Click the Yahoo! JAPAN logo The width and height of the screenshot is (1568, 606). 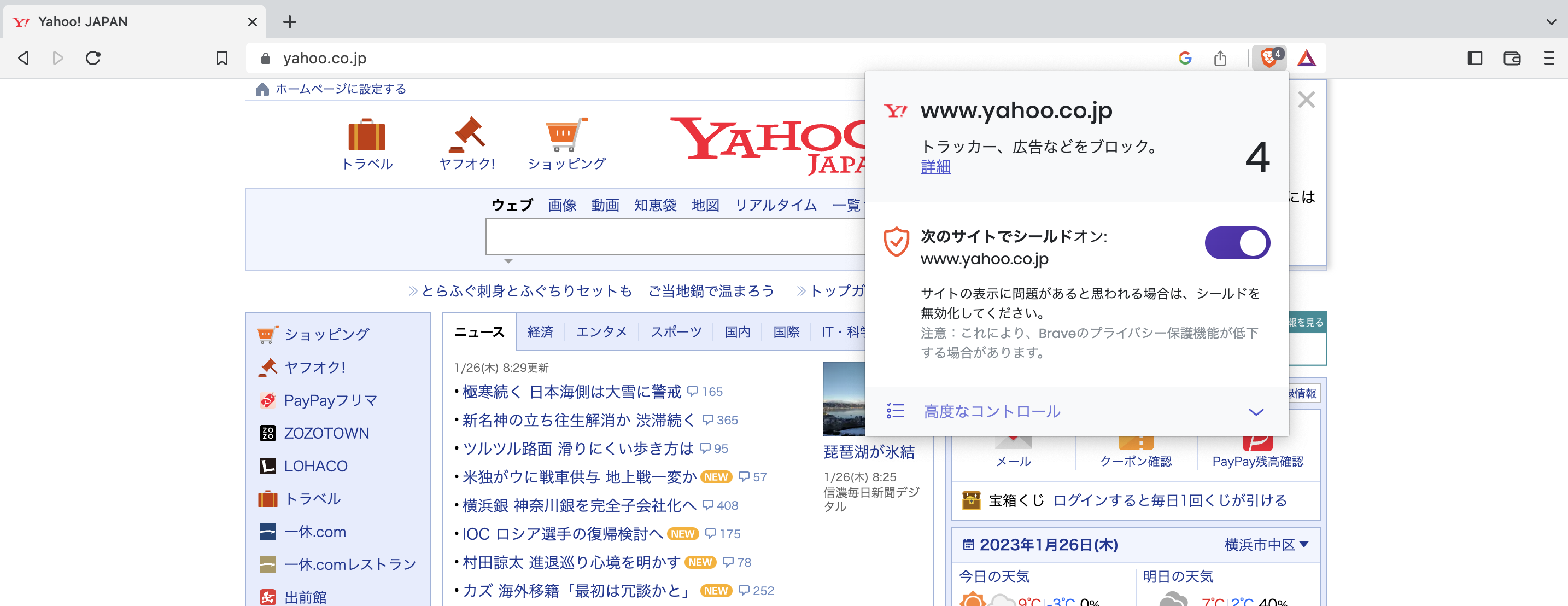coord(768,145)
